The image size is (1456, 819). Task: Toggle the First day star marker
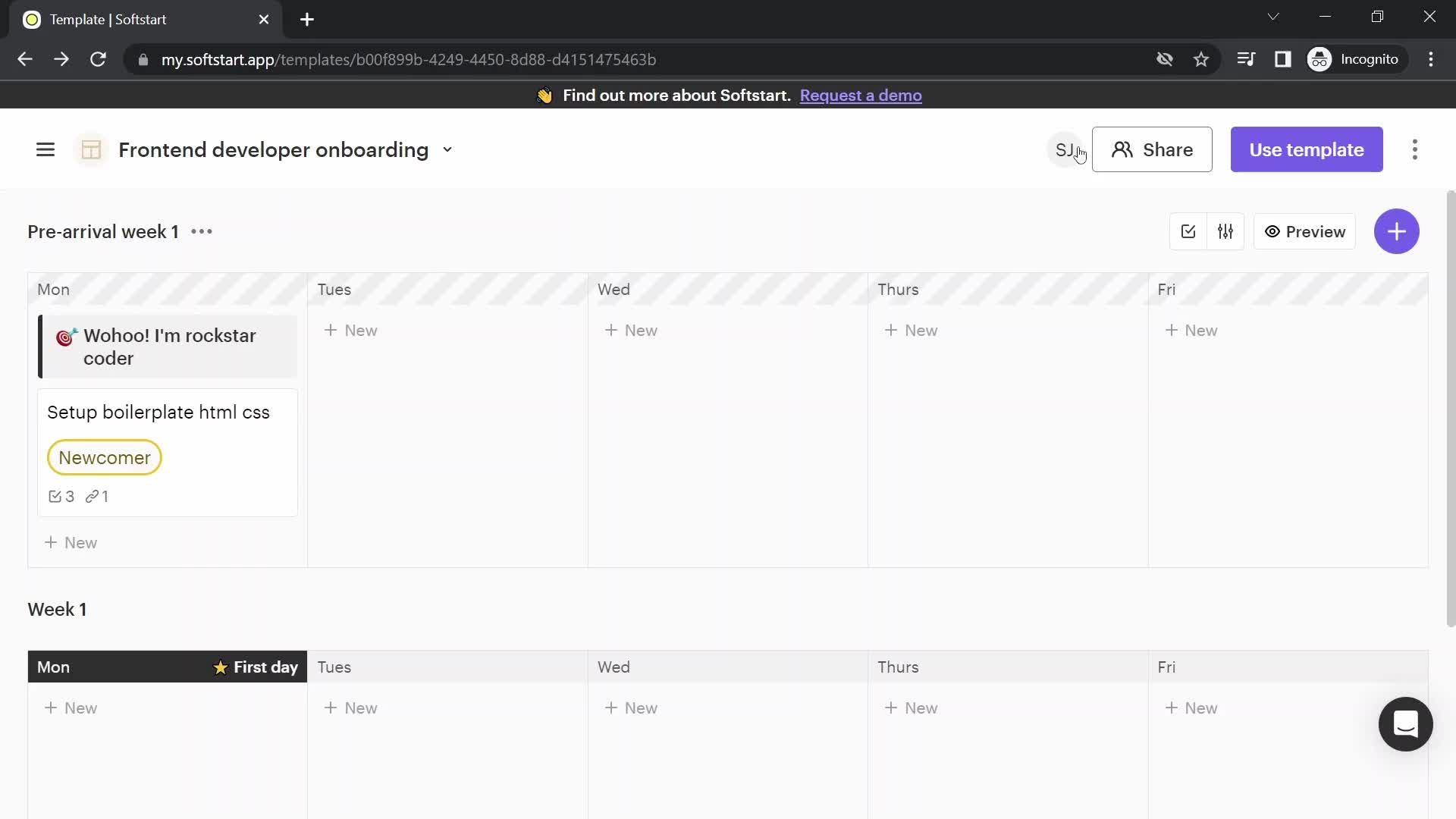coord(220,667)
